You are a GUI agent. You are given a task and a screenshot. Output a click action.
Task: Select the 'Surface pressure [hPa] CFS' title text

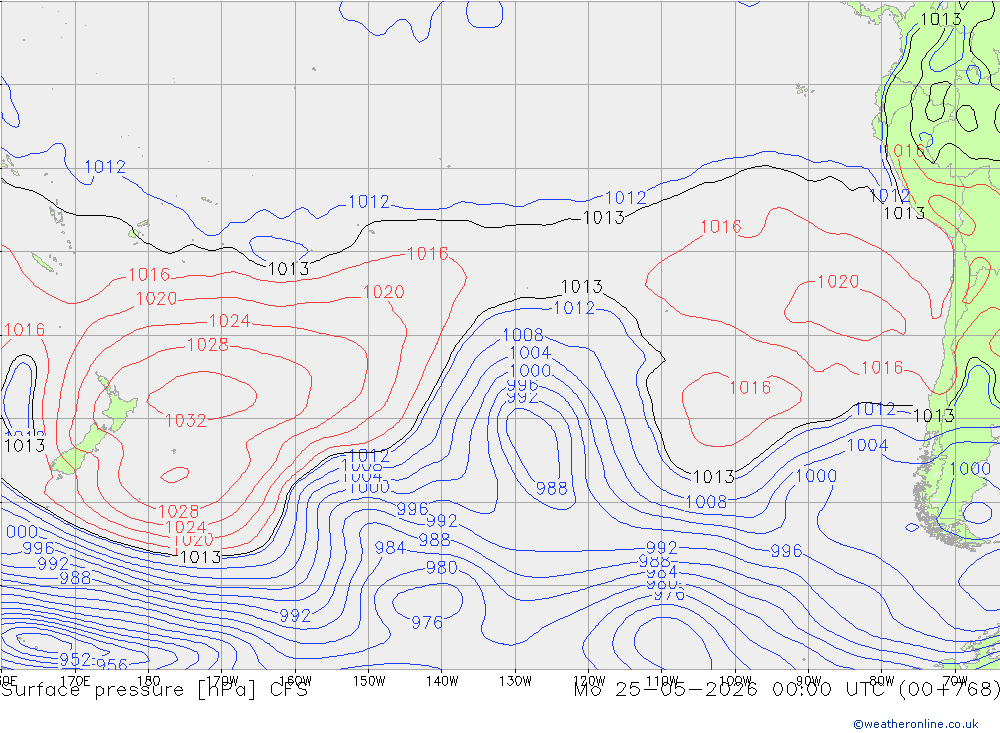point(154,690)
